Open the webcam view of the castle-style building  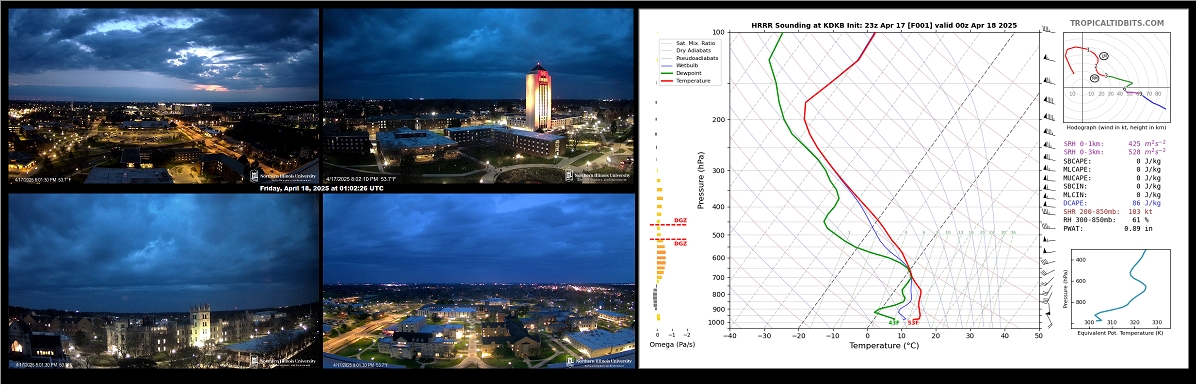[163, 280]
